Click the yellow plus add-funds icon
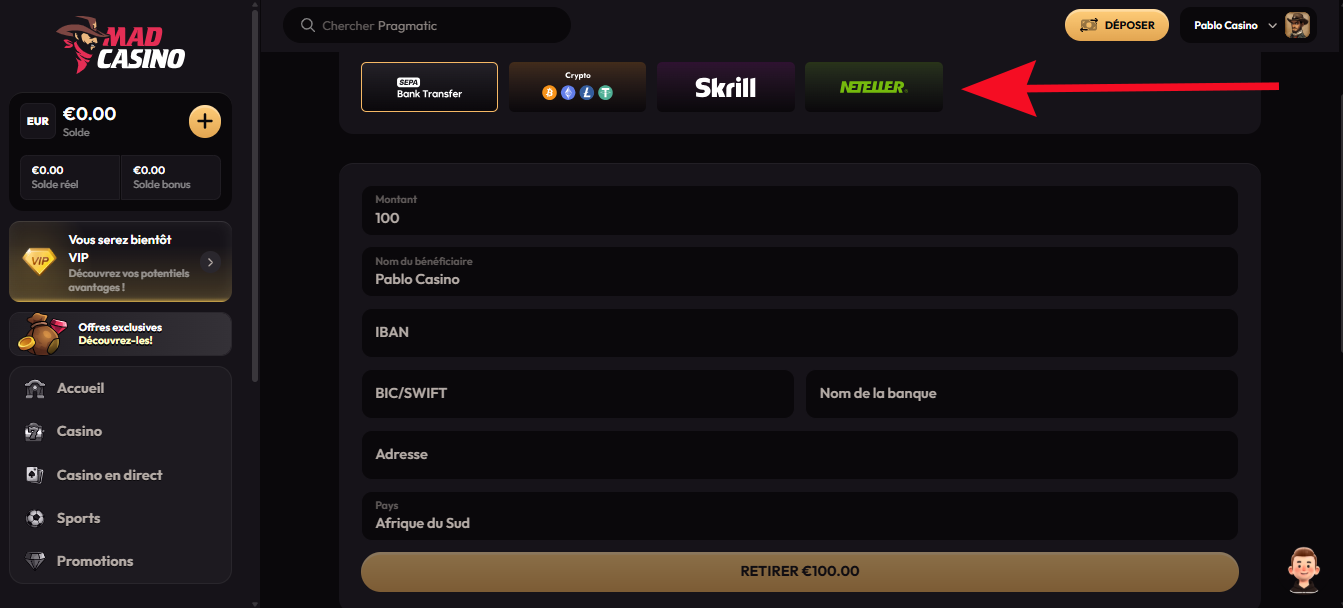The width and height of the screenshot is (1343, 608). point(205,122)
